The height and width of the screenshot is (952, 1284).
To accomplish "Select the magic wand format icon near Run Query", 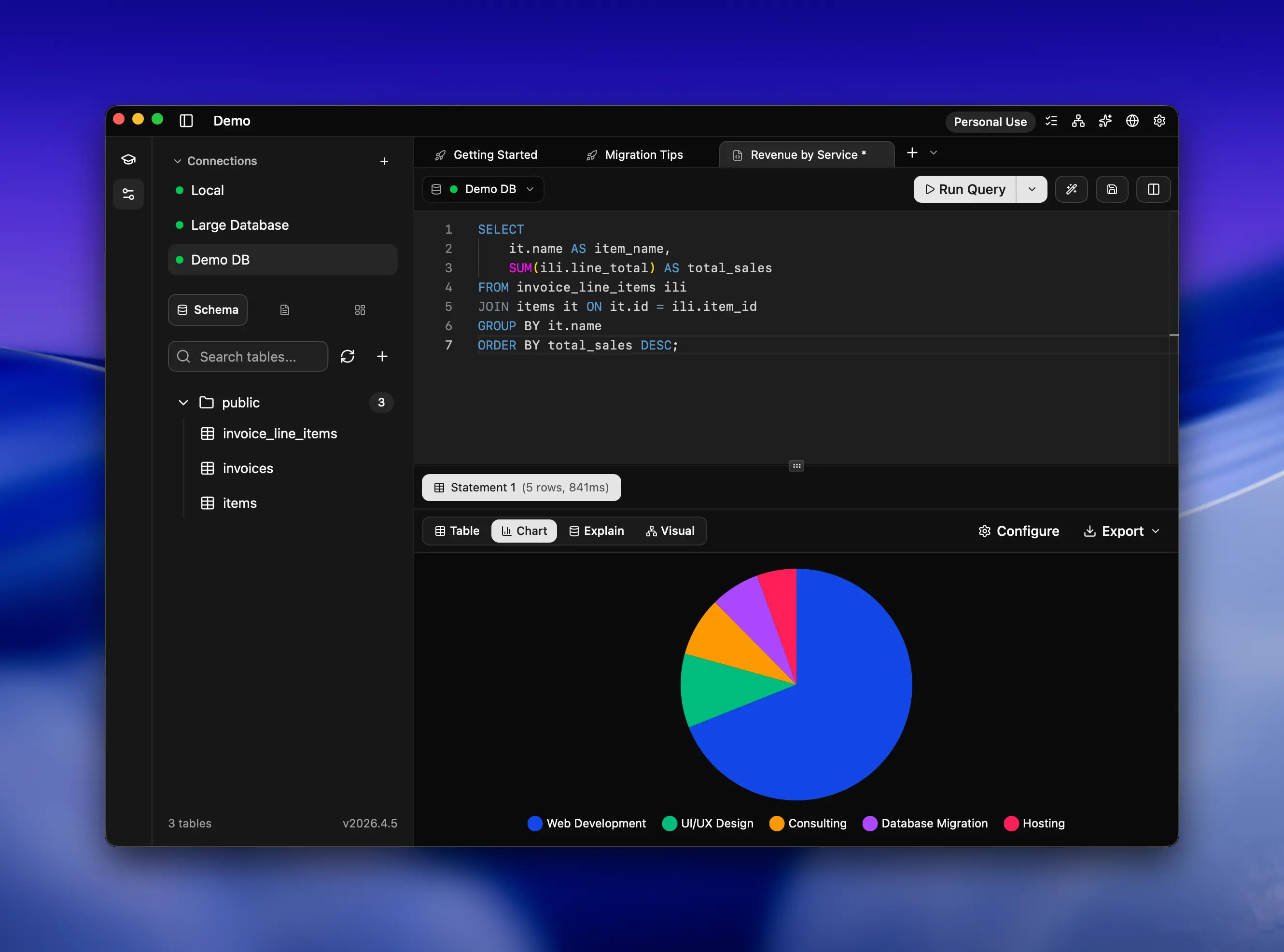I will [x=1072, y=189].
